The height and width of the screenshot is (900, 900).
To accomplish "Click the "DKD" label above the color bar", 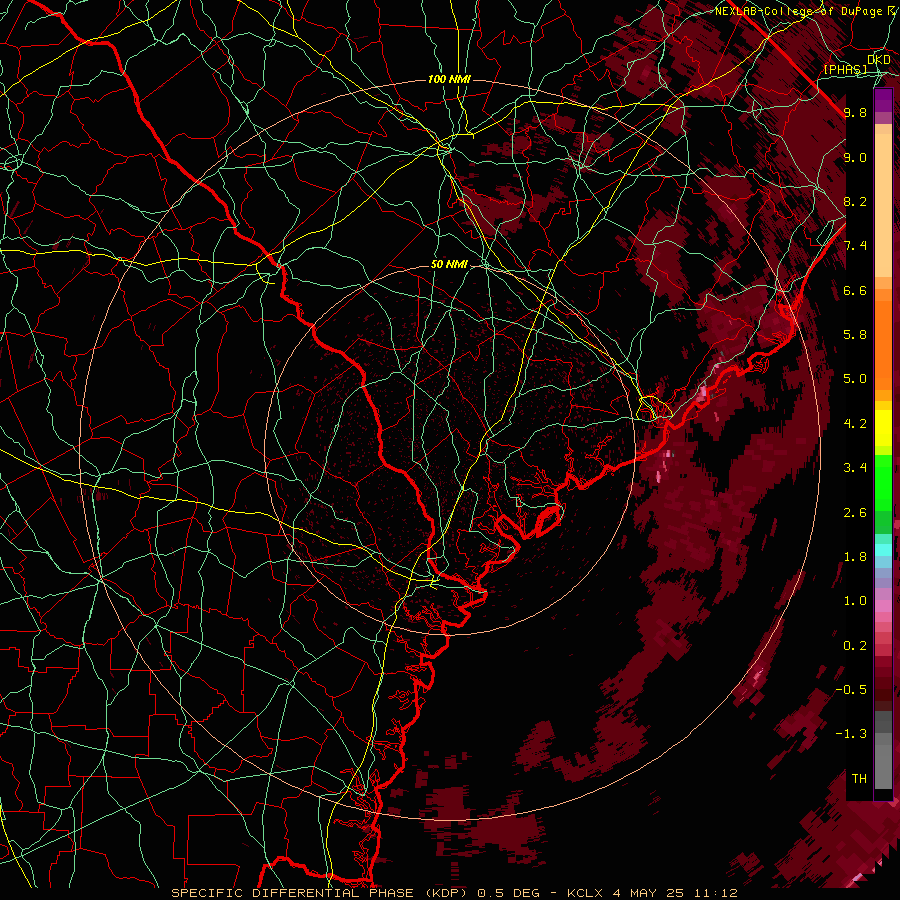I will point(879,60).
